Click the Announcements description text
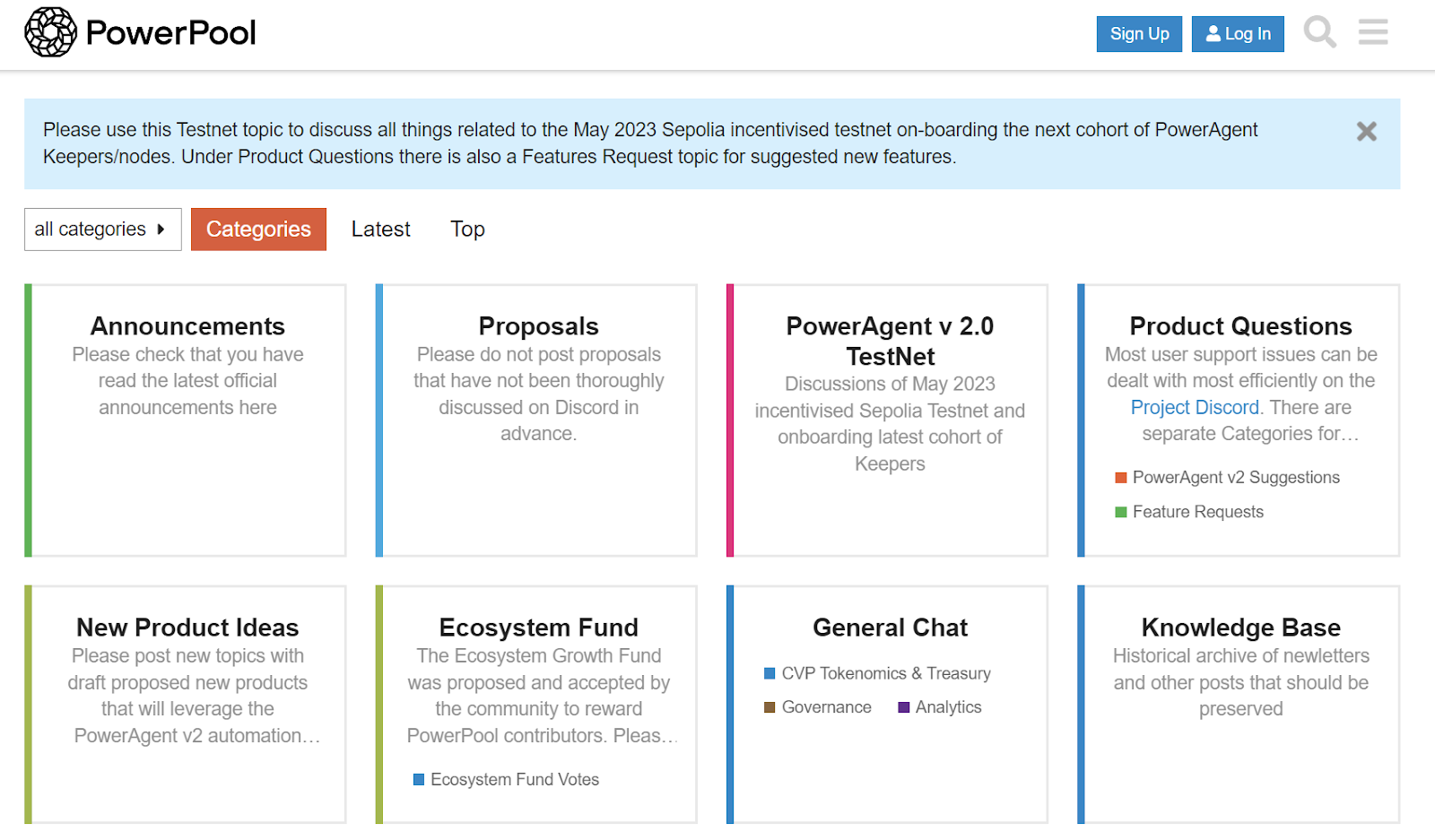The width and height of the screenshot is (1435, 840). click(x=187, y=381)
